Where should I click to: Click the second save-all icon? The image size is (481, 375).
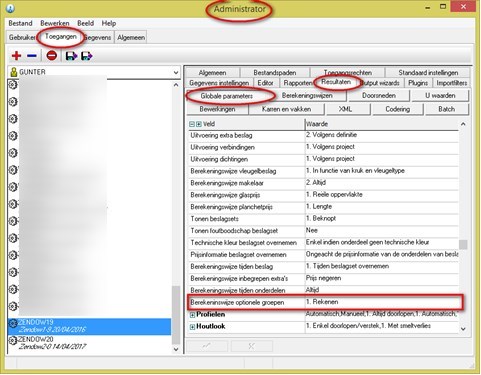87,56
